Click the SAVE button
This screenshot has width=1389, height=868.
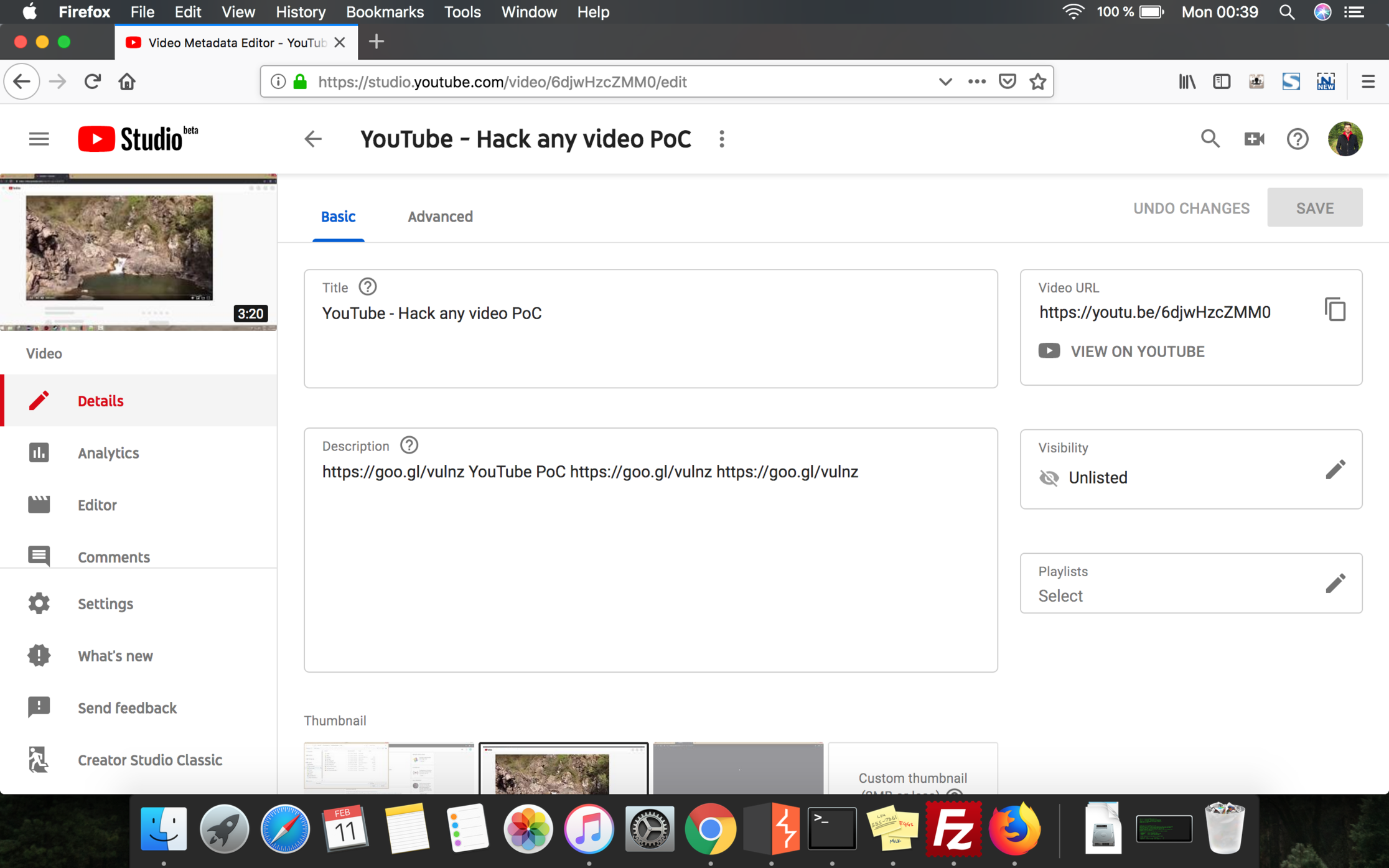[1314, 208]
